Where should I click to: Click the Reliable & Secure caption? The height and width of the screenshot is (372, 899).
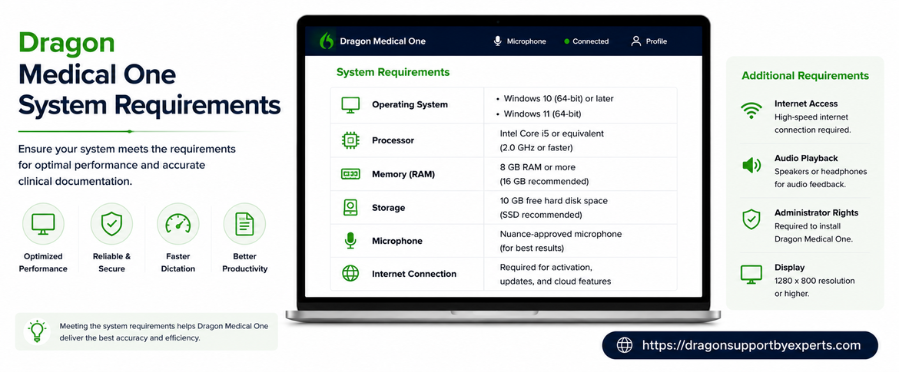(x=111, y=263)
